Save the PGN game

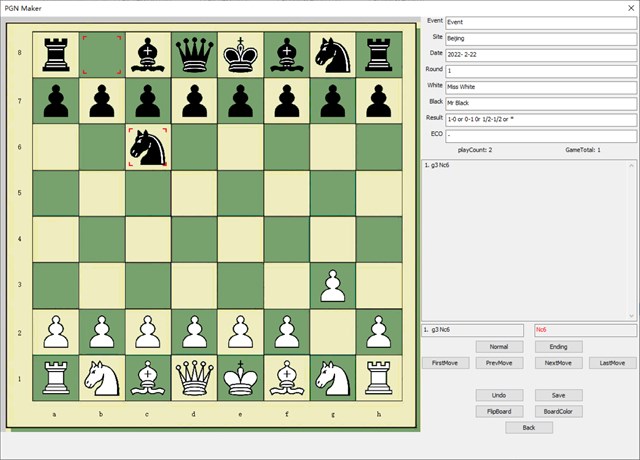pos(558,395)
